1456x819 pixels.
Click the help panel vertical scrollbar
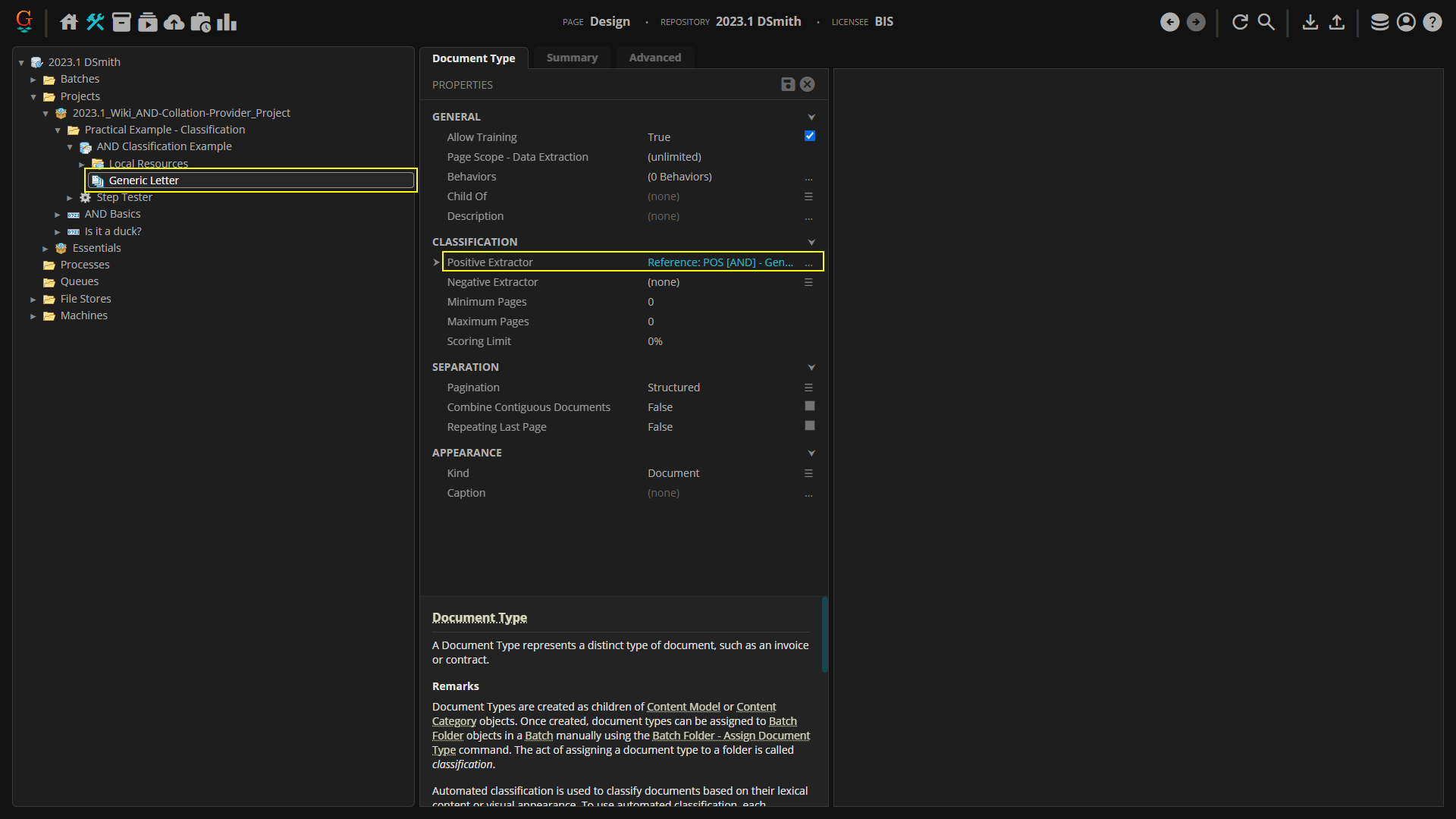click(824, 635)
